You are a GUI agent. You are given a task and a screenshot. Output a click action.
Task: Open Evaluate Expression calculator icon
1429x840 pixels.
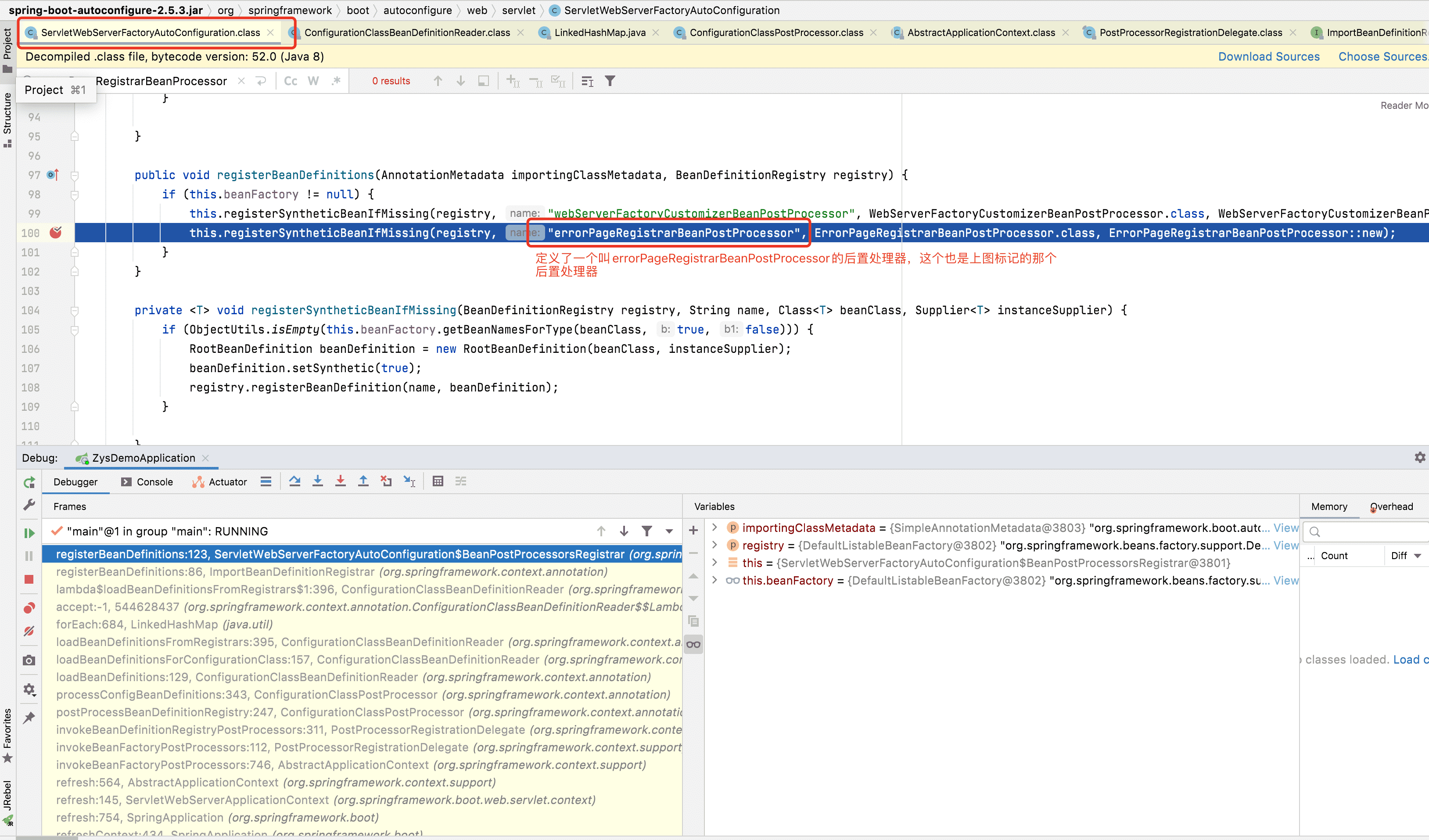coord(438,481)
